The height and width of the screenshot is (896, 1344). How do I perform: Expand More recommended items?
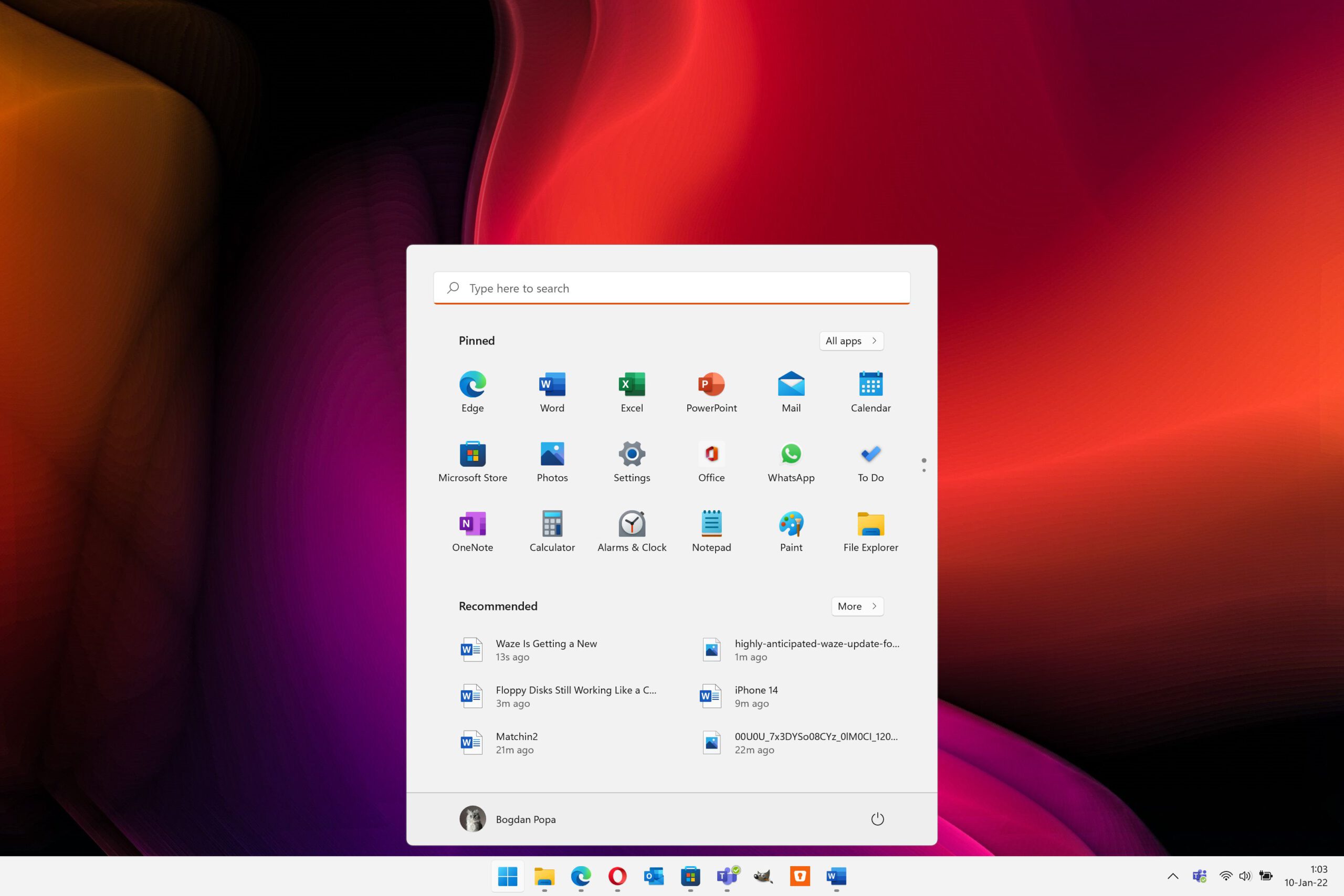click(857, 606)
